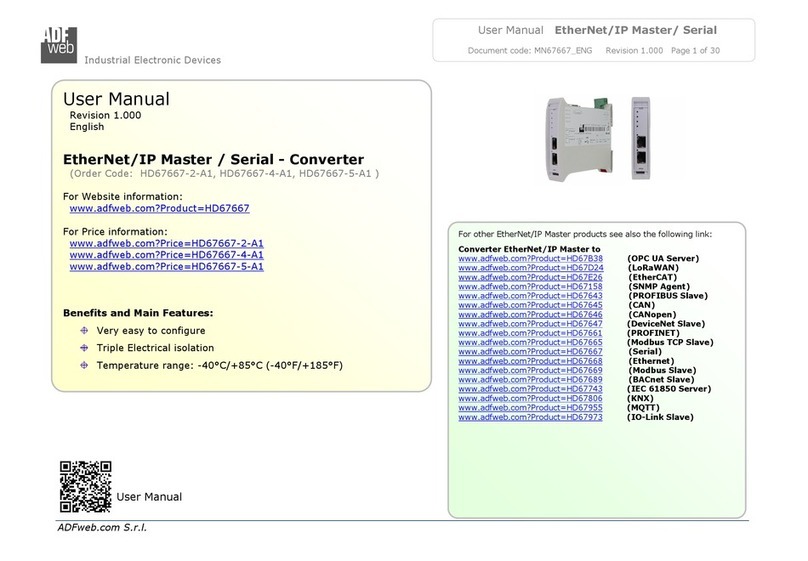Click 'EtherNet/IP Master/ Serial' header title
The height and width of the screenshot is (561, 808).
click(635, 30)
